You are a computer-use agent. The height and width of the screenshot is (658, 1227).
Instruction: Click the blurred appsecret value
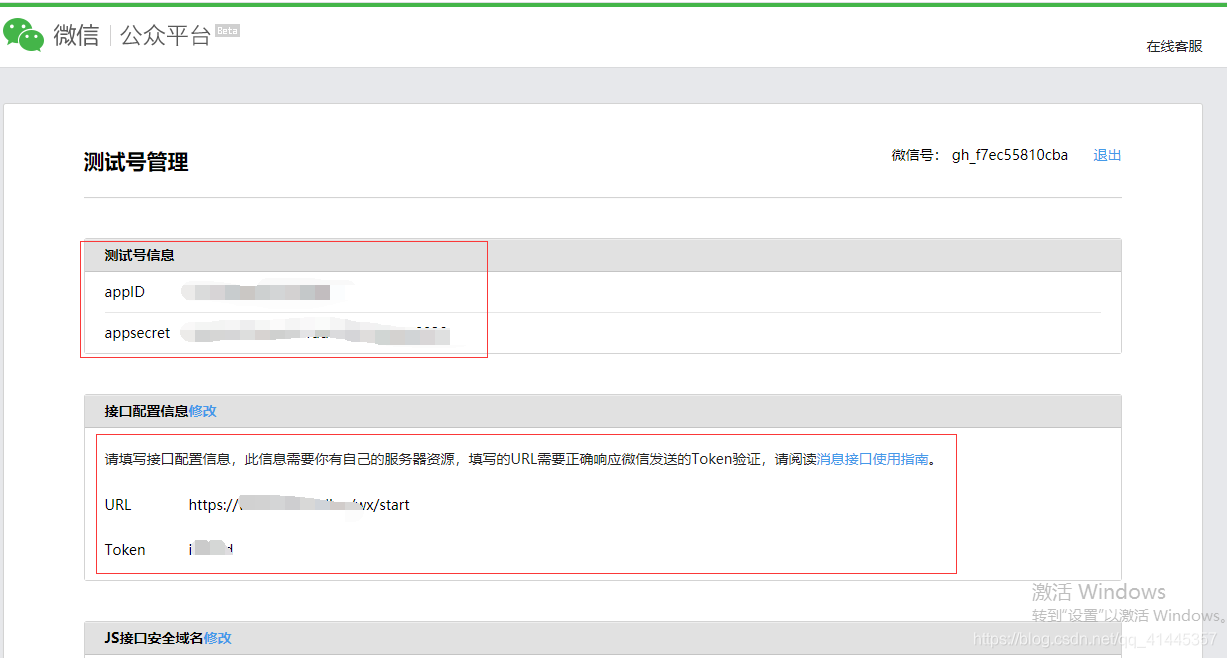(318, 334)
